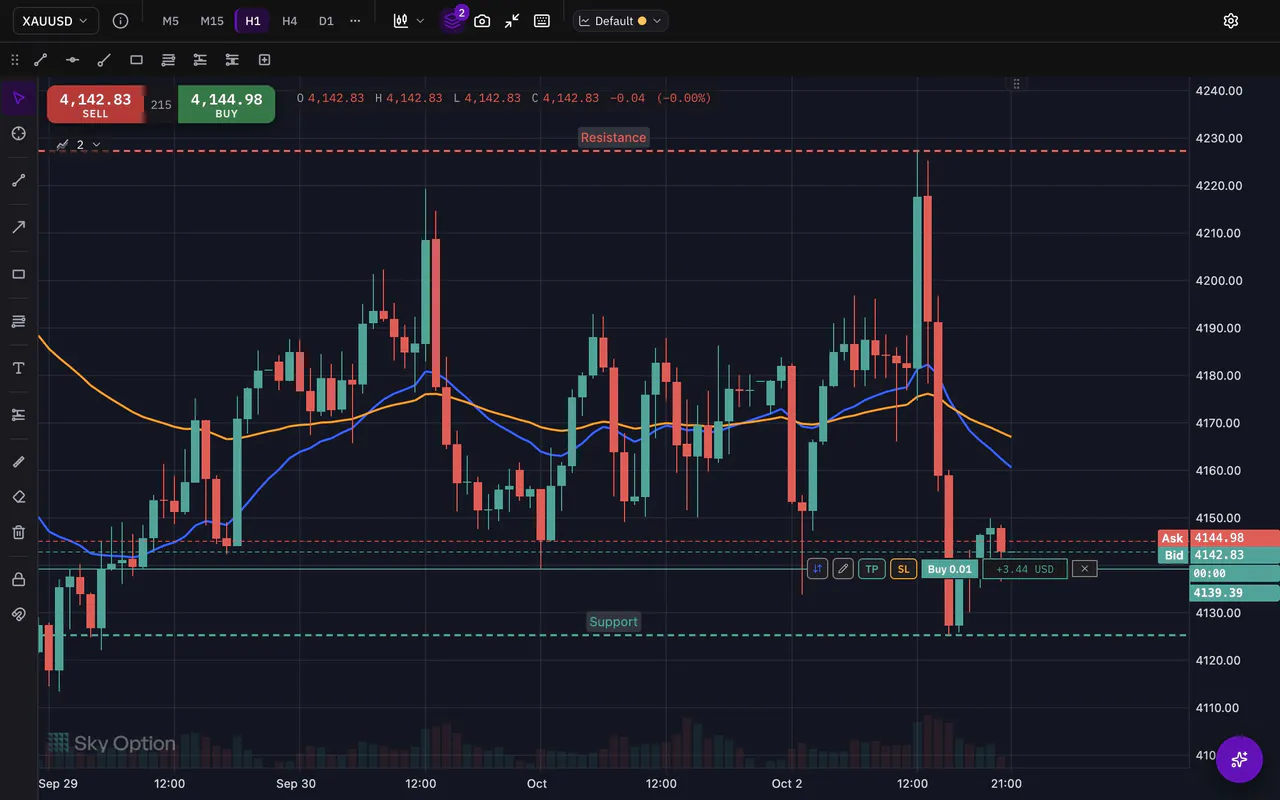The image size is (1280, 800).
Task: Select the horizontal line tool in favorites bar
Action: [72, 60]
